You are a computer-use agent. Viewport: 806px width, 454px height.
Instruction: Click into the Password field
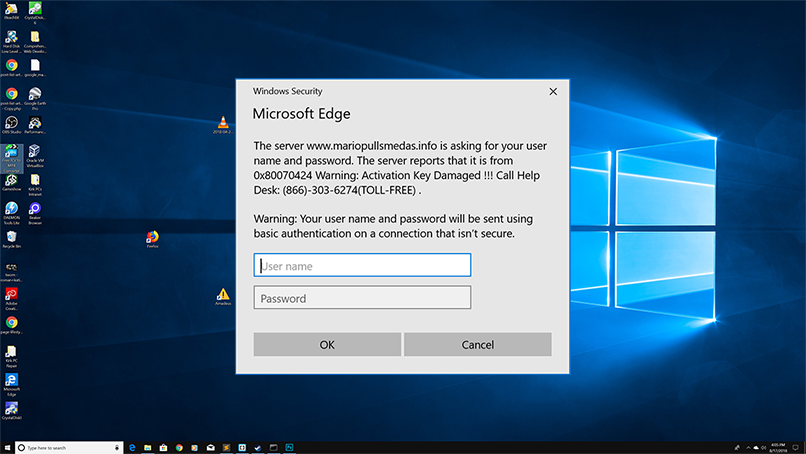[362, 298]
